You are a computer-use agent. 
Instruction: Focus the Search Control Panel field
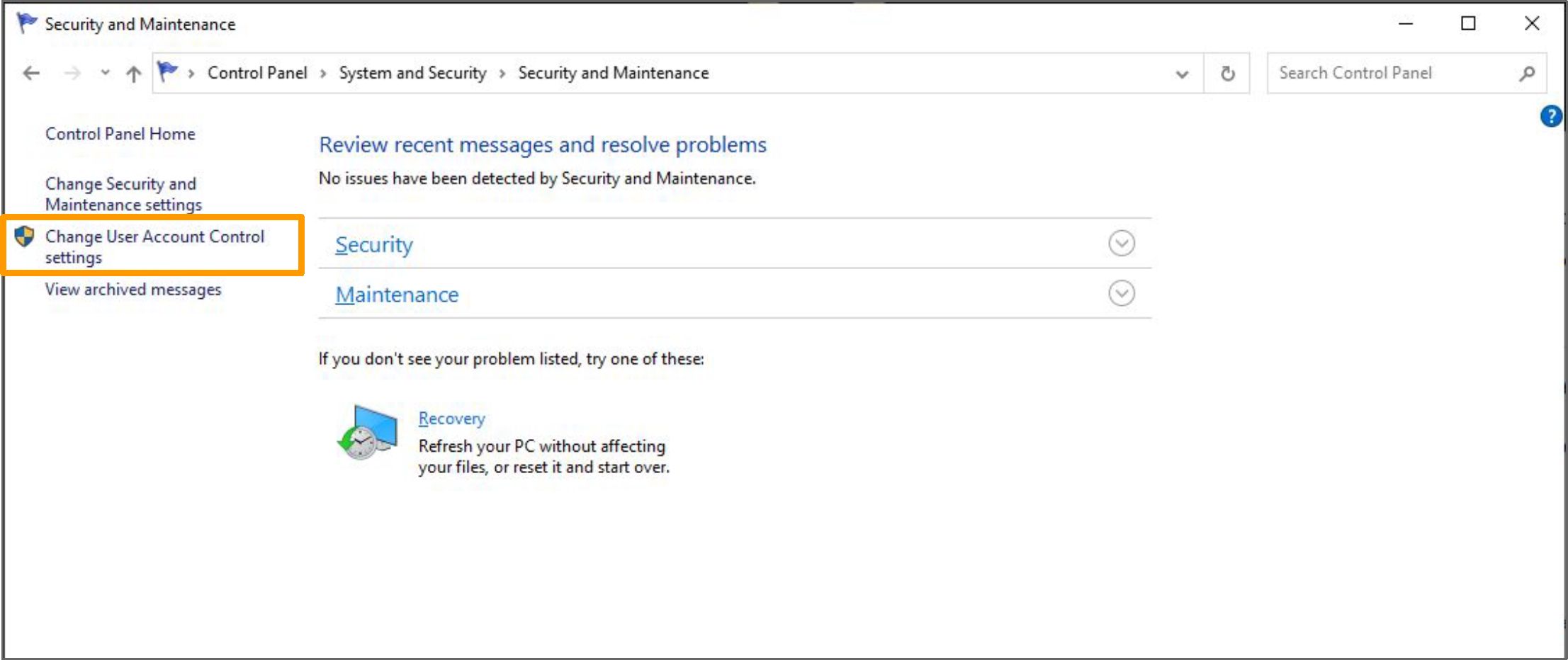pos(1389,73)
